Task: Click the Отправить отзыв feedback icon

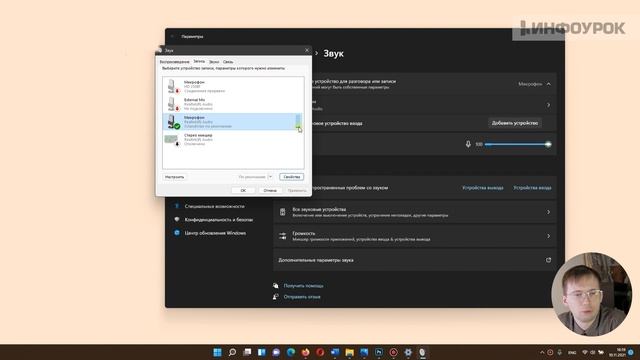Action: pos(276,297)
